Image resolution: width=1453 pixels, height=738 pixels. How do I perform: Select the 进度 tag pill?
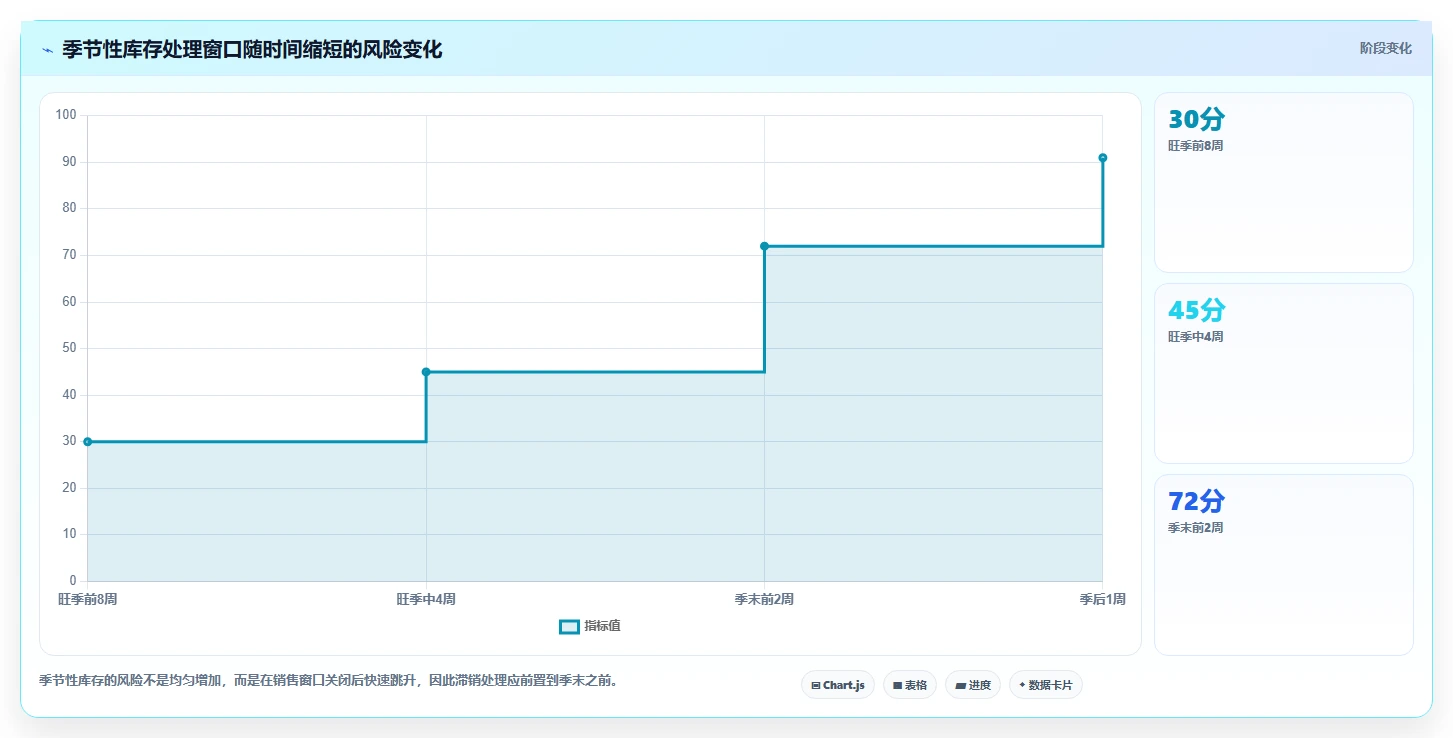tap(973, 685)
